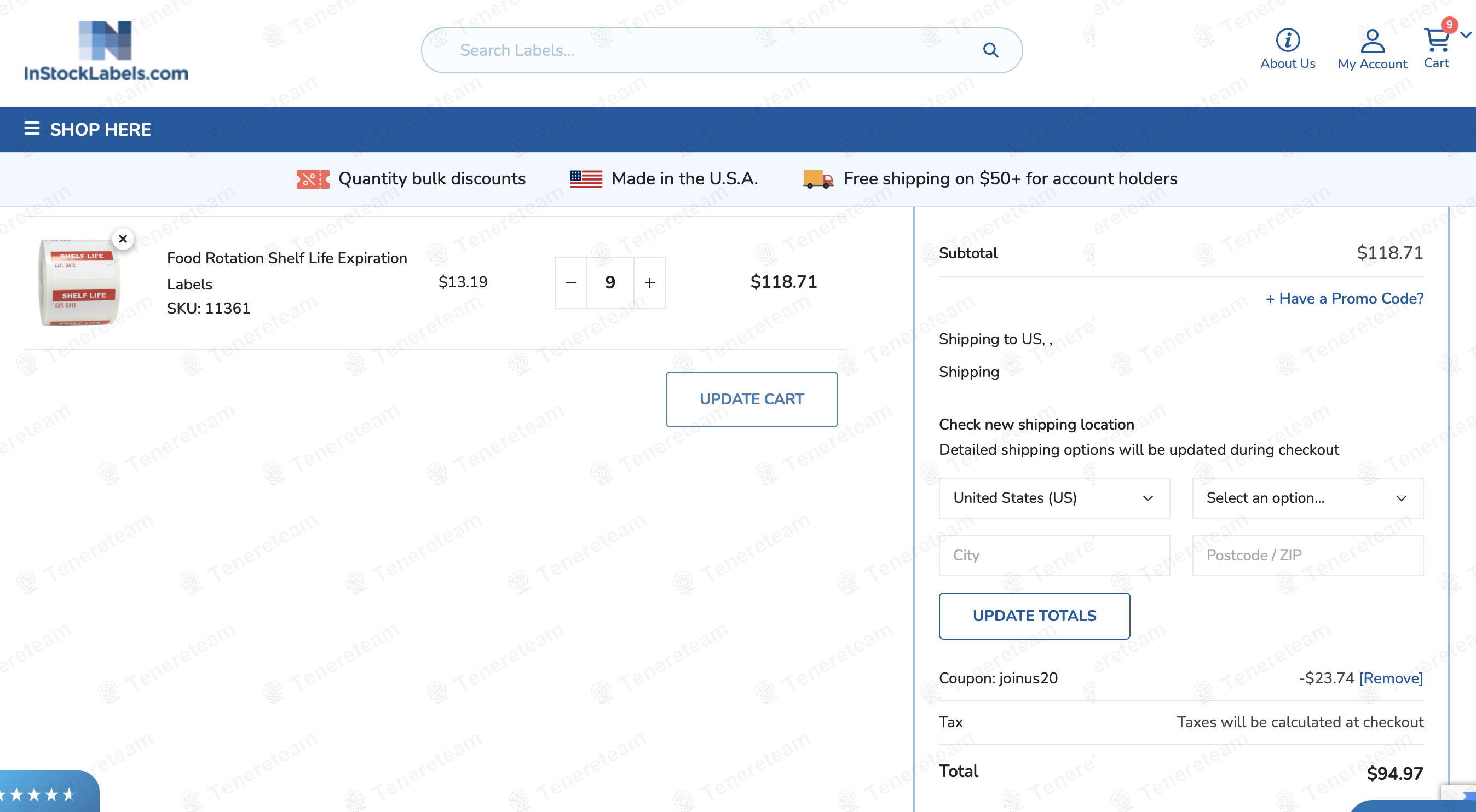Click the U.S.A. flag icon
Viewport: 1476px width, 812px height.
(x=586, y=179)
